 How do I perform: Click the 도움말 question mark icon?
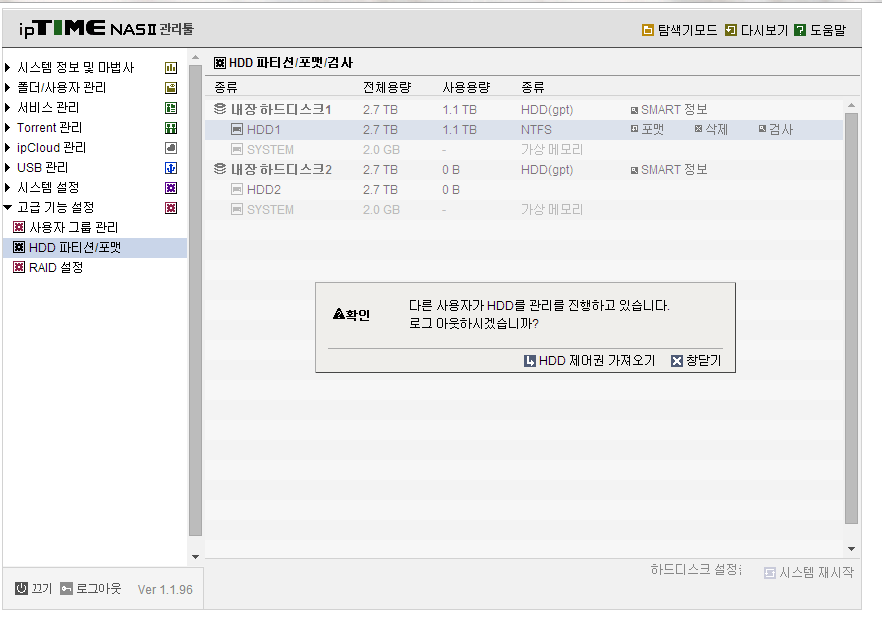(800, 30)
